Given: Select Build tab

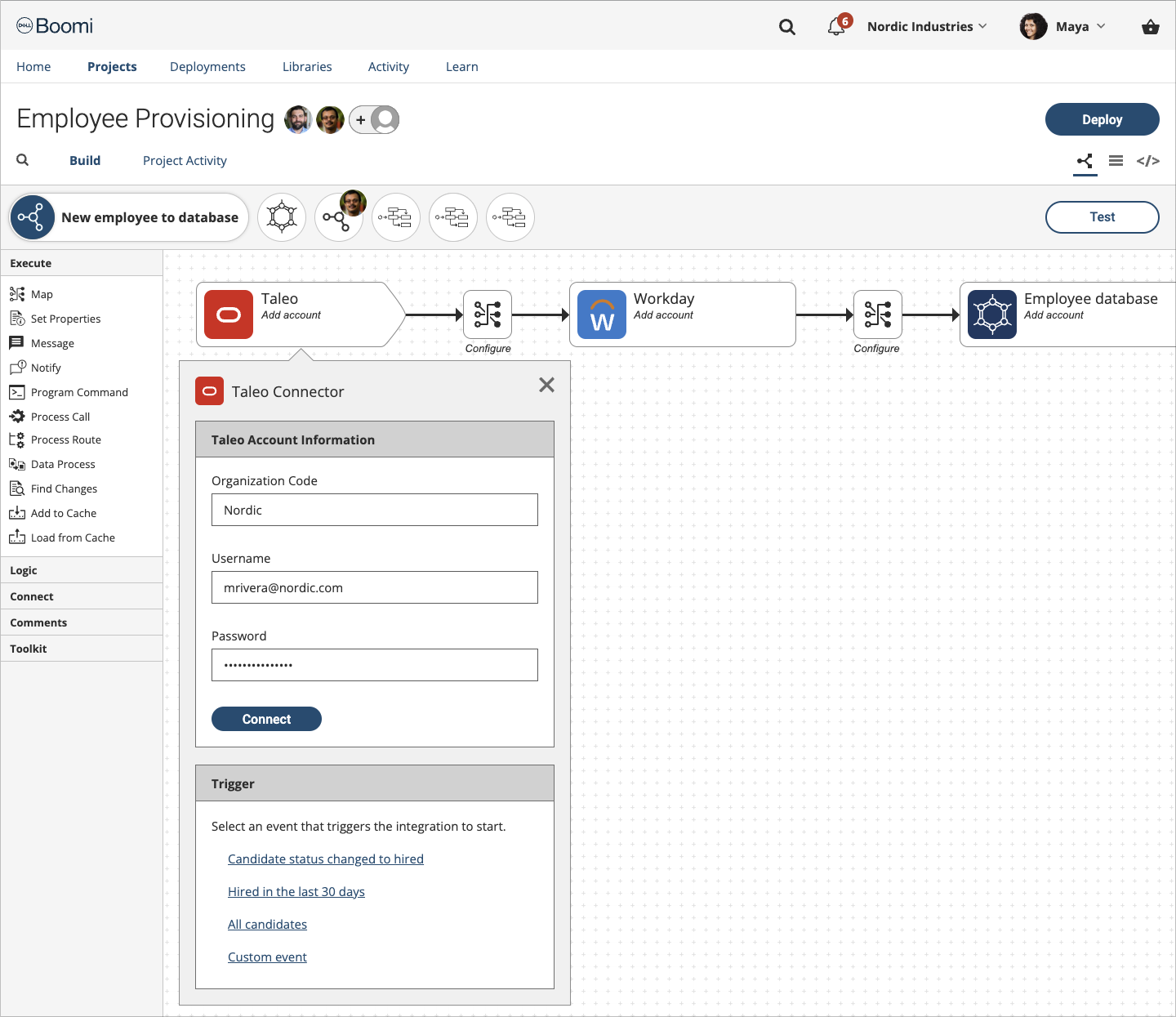Looking at the screenshot, I should (85, 161).
